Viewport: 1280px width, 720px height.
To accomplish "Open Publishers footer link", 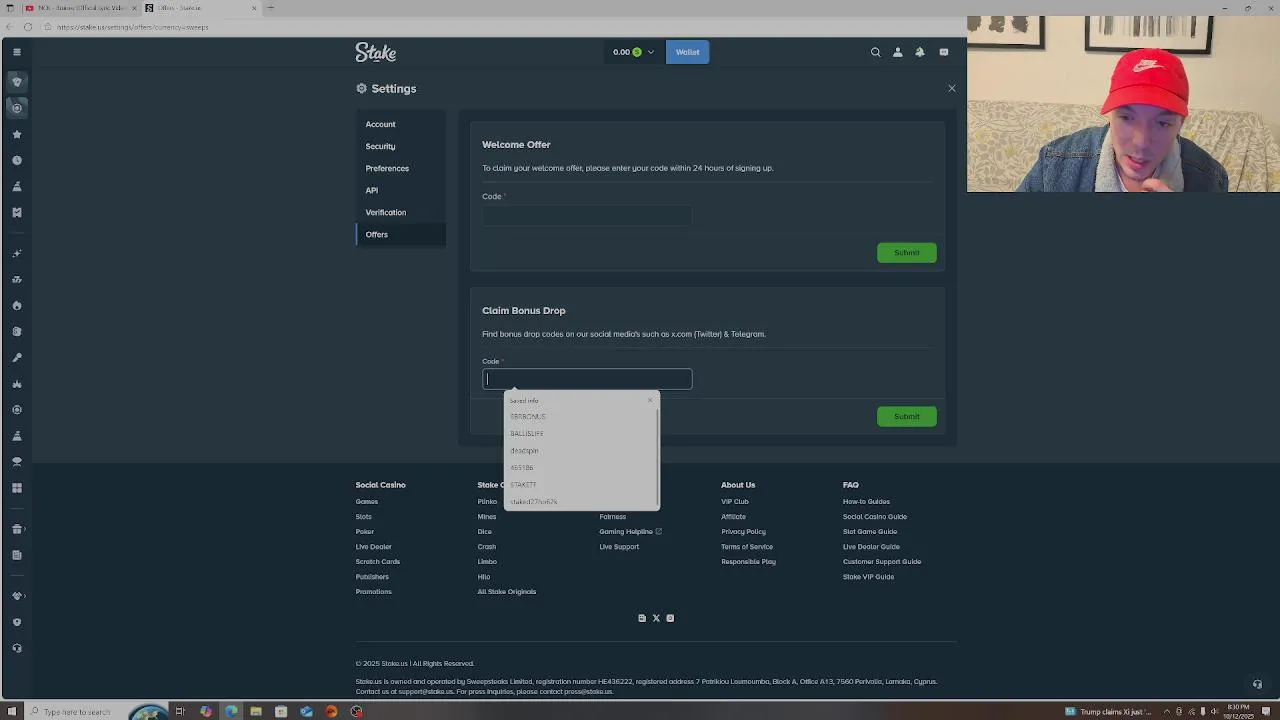I will [372, 576].
